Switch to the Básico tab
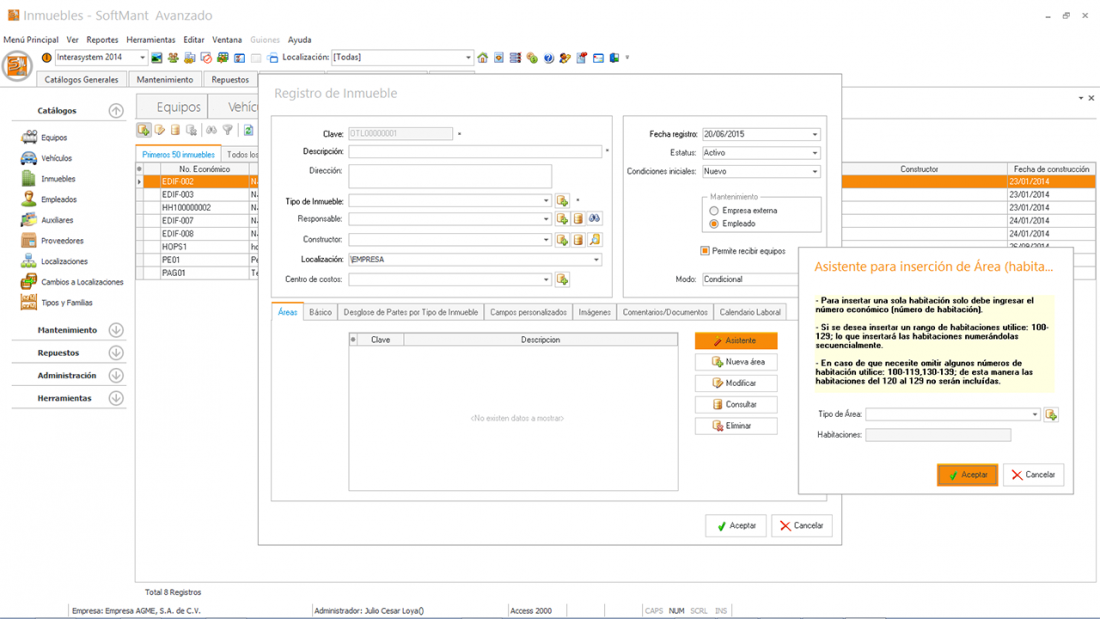The height and width of the screenshot is (619, 1100). point(320,312)
